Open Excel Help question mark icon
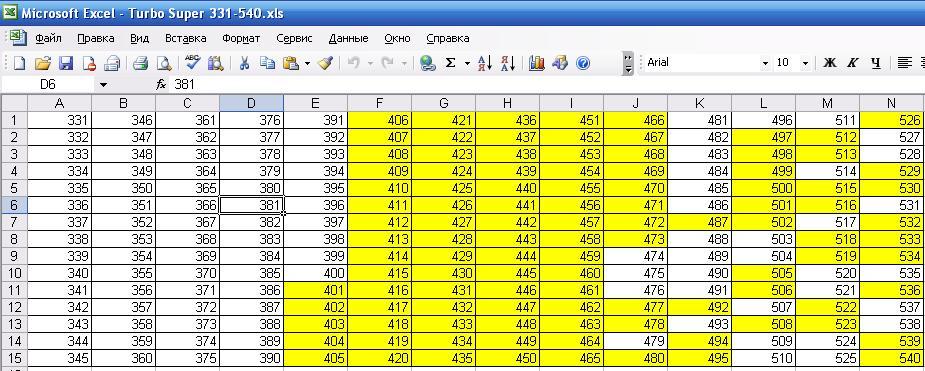 pyautogui.click(x=583, y=63)
